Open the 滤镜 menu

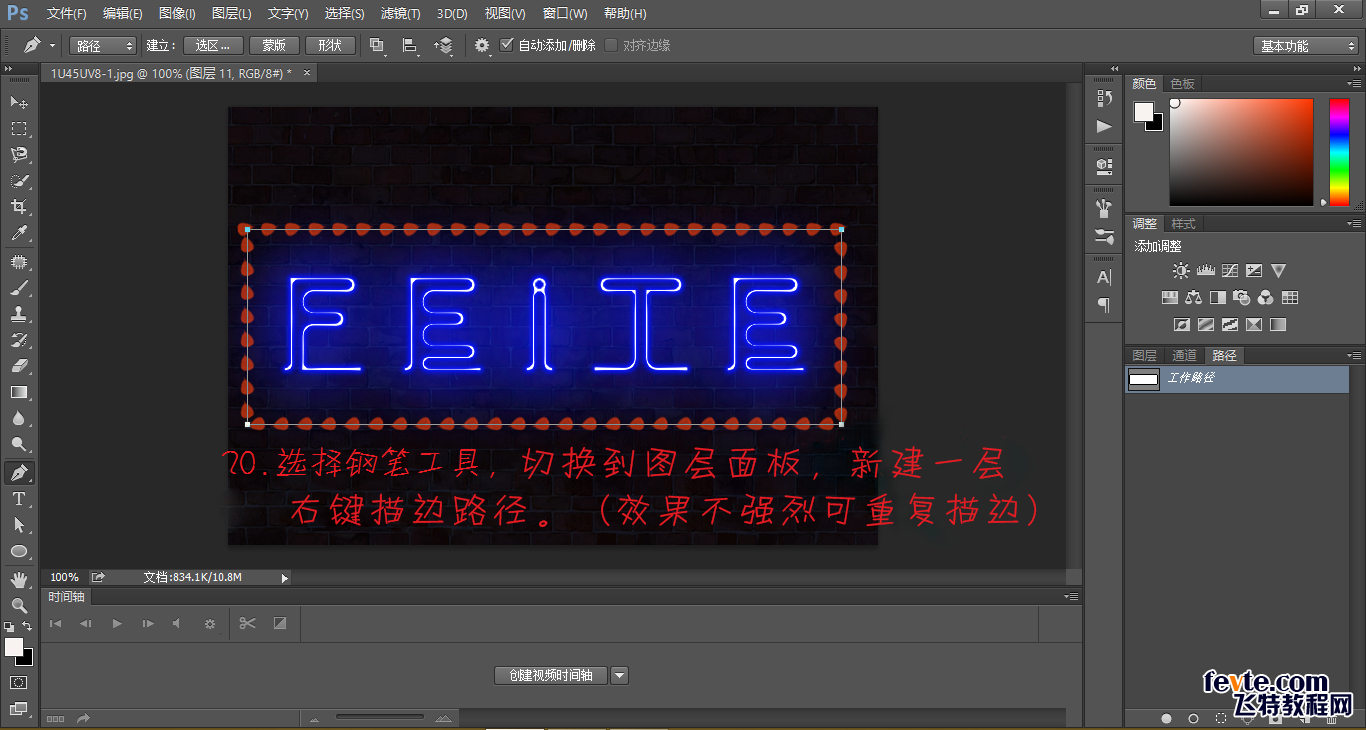pos(398,13)
